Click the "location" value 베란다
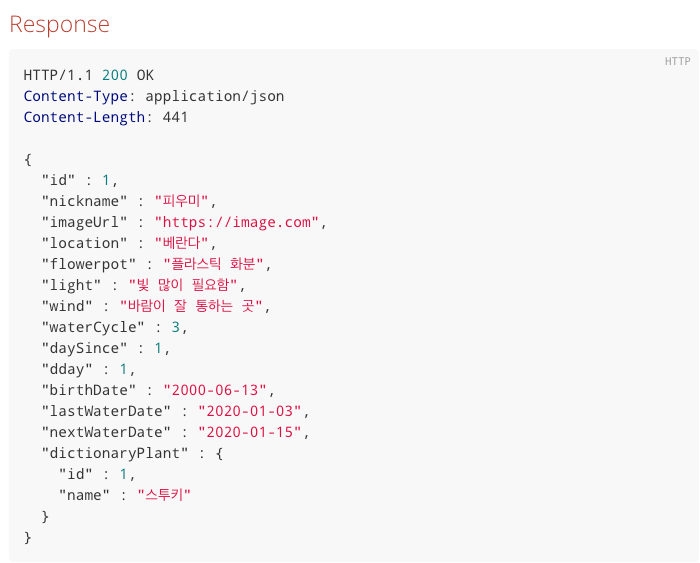 tap(185, 243)
